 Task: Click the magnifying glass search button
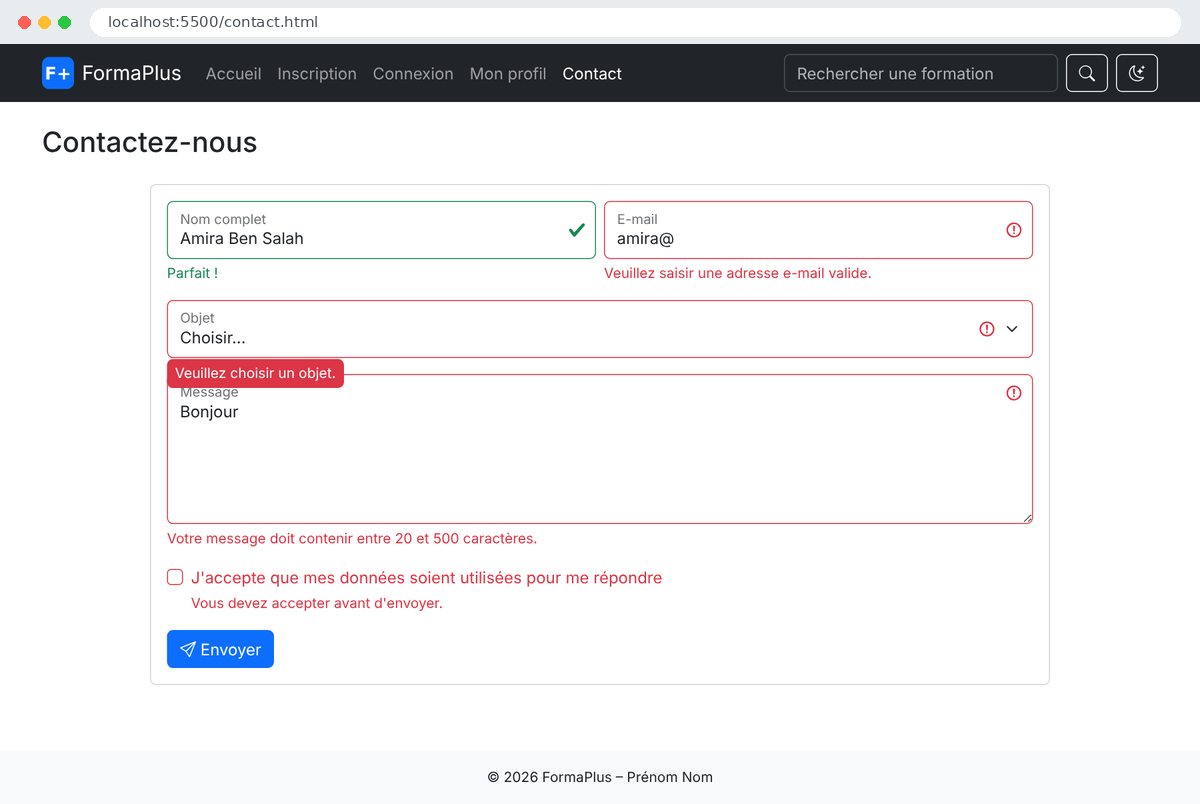point(1087,73)
